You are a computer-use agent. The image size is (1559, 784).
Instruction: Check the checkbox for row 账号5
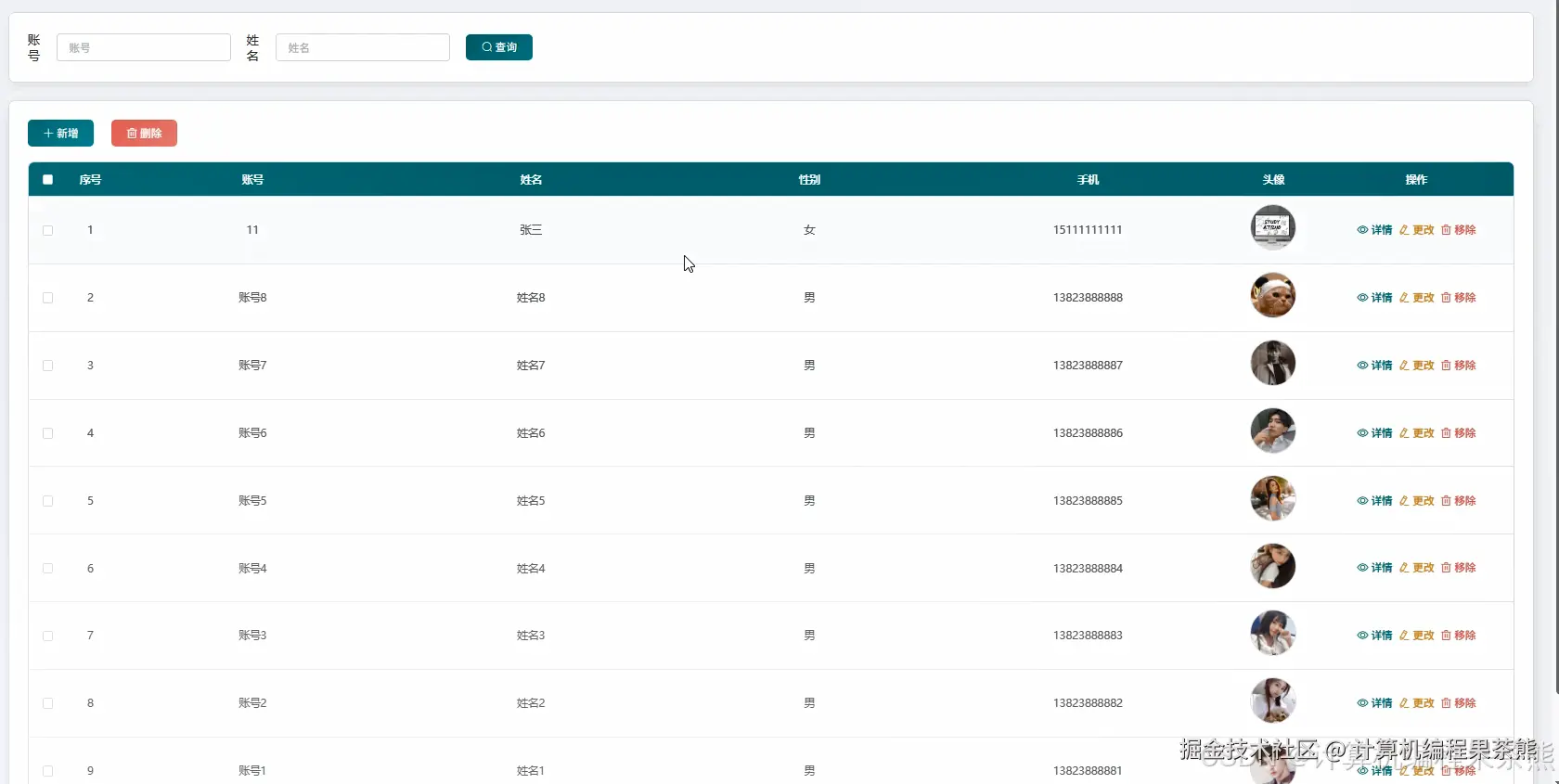(48, 501)
